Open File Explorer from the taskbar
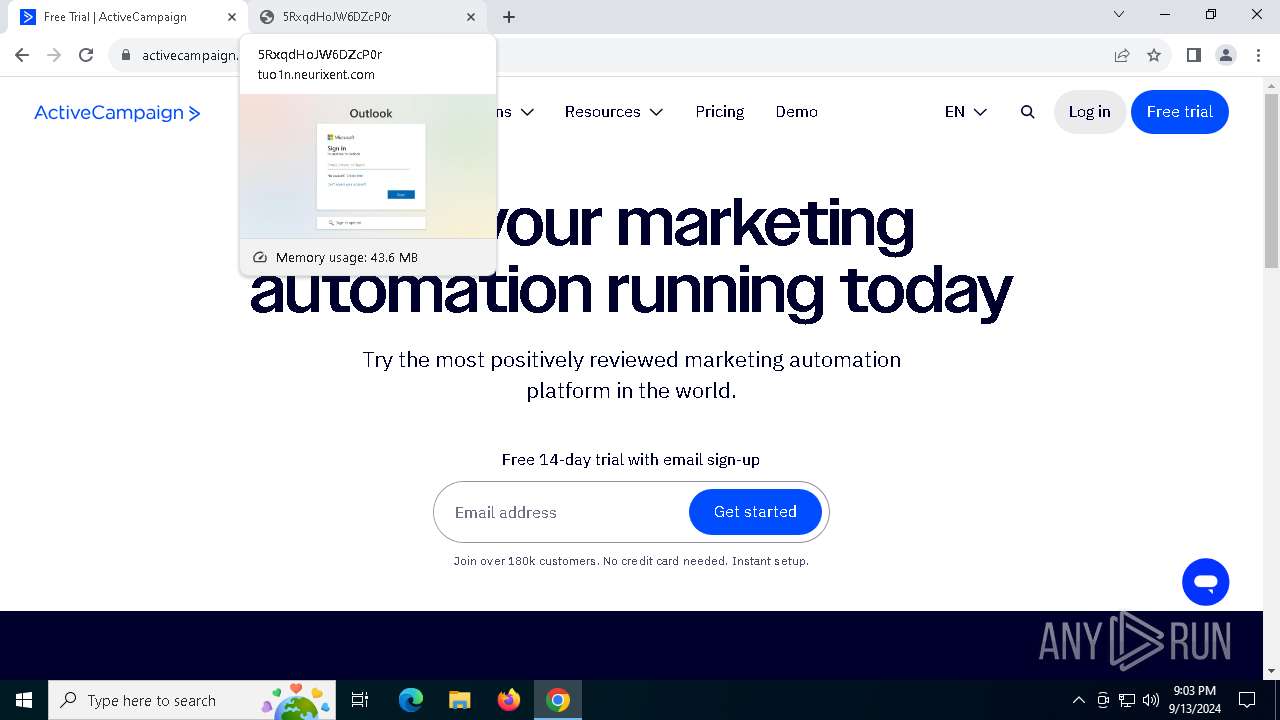The width and height of the screenshot is (1280, 720). pos(460,700)
